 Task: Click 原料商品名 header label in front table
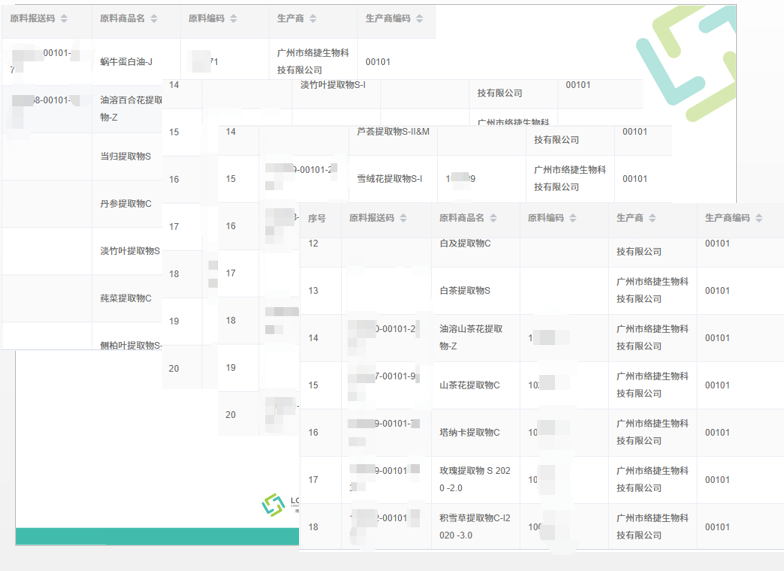[462, 218]
